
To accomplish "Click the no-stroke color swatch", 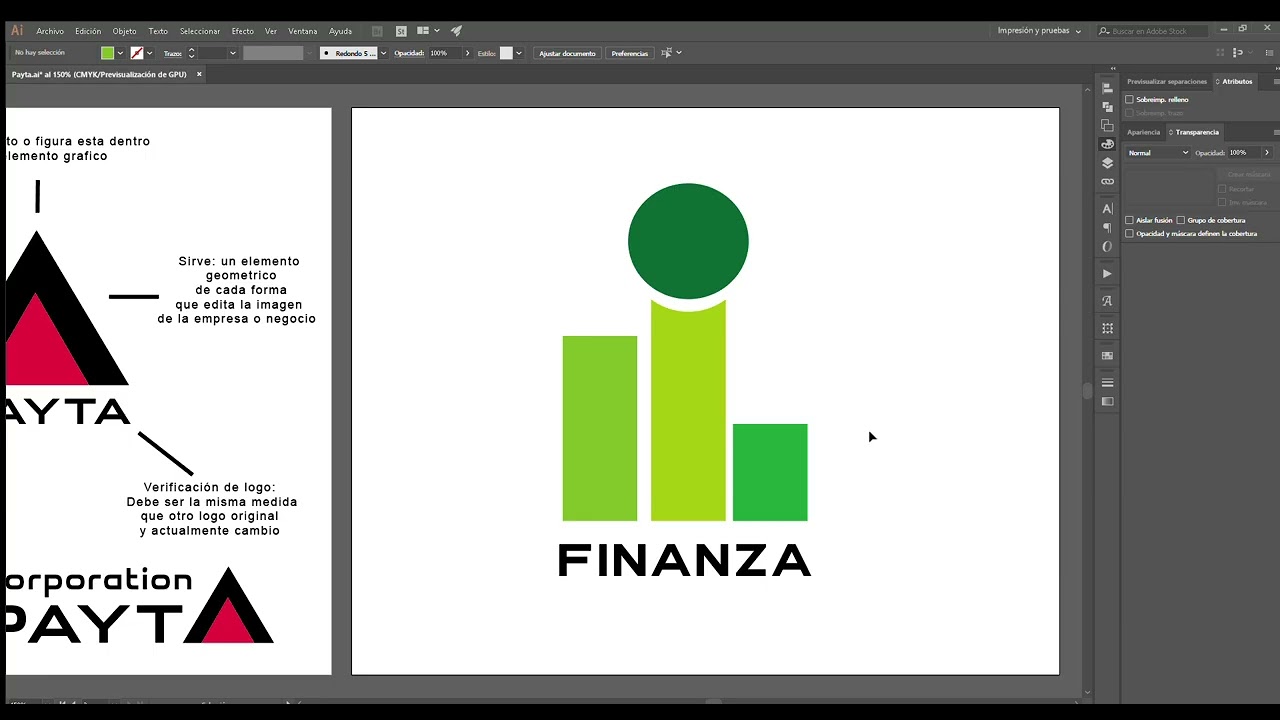I will (137, 53).
